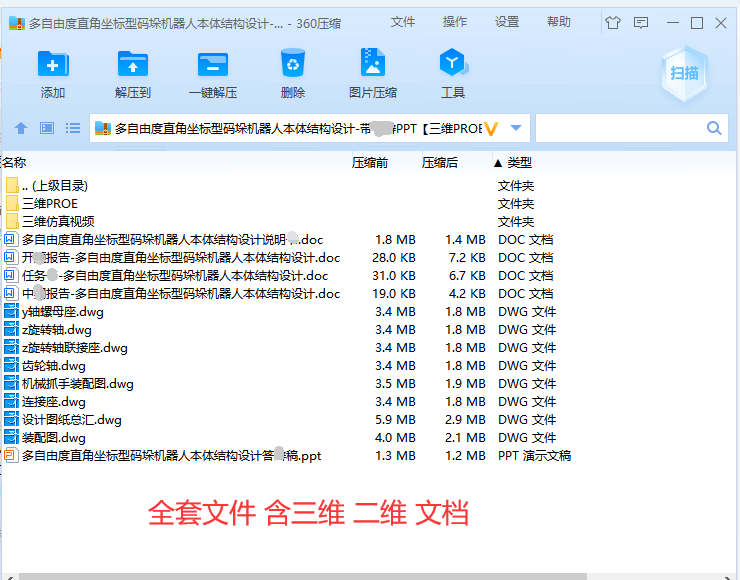
Task: Expand the address bar dropdown arrow
Action: point(516,128)
